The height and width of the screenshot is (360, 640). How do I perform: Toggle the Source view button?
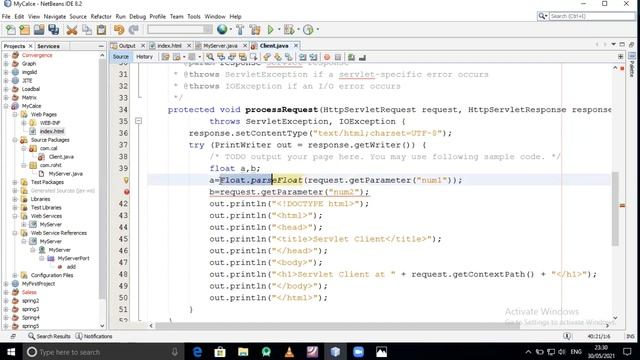(120, 57)
